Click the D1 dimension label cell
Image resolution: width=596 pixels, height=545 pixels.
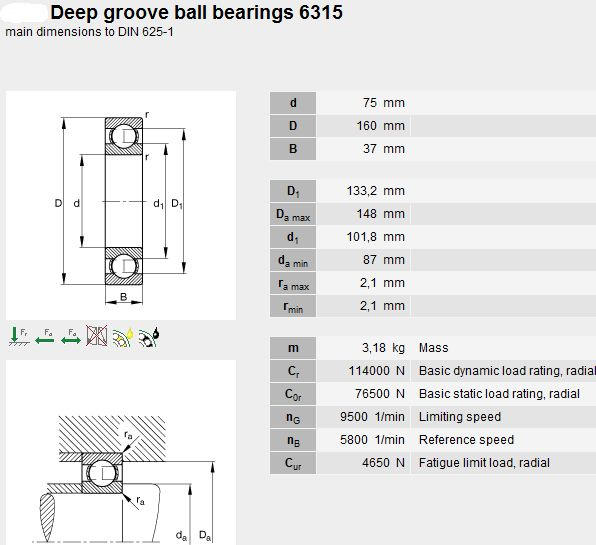(293, 191)
